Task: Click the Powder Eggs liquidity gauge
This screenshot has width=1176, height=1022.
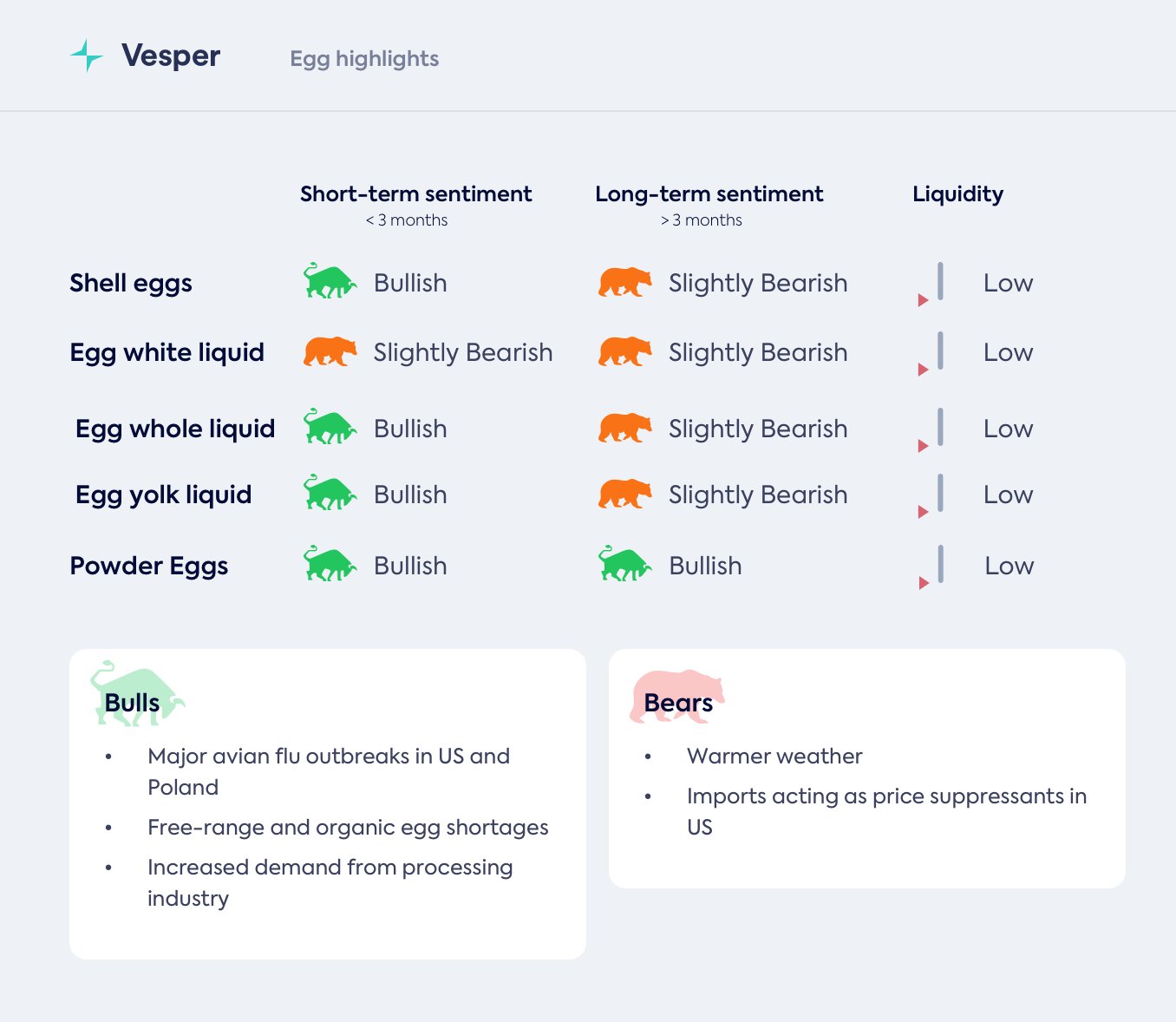Action: [x=933, y=567]
